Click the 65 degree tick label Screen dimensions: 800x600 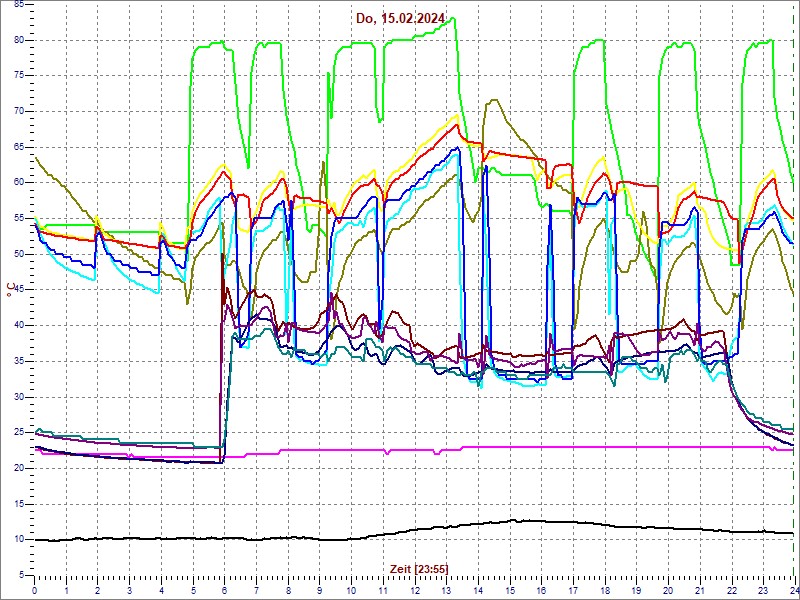[19, 147]
